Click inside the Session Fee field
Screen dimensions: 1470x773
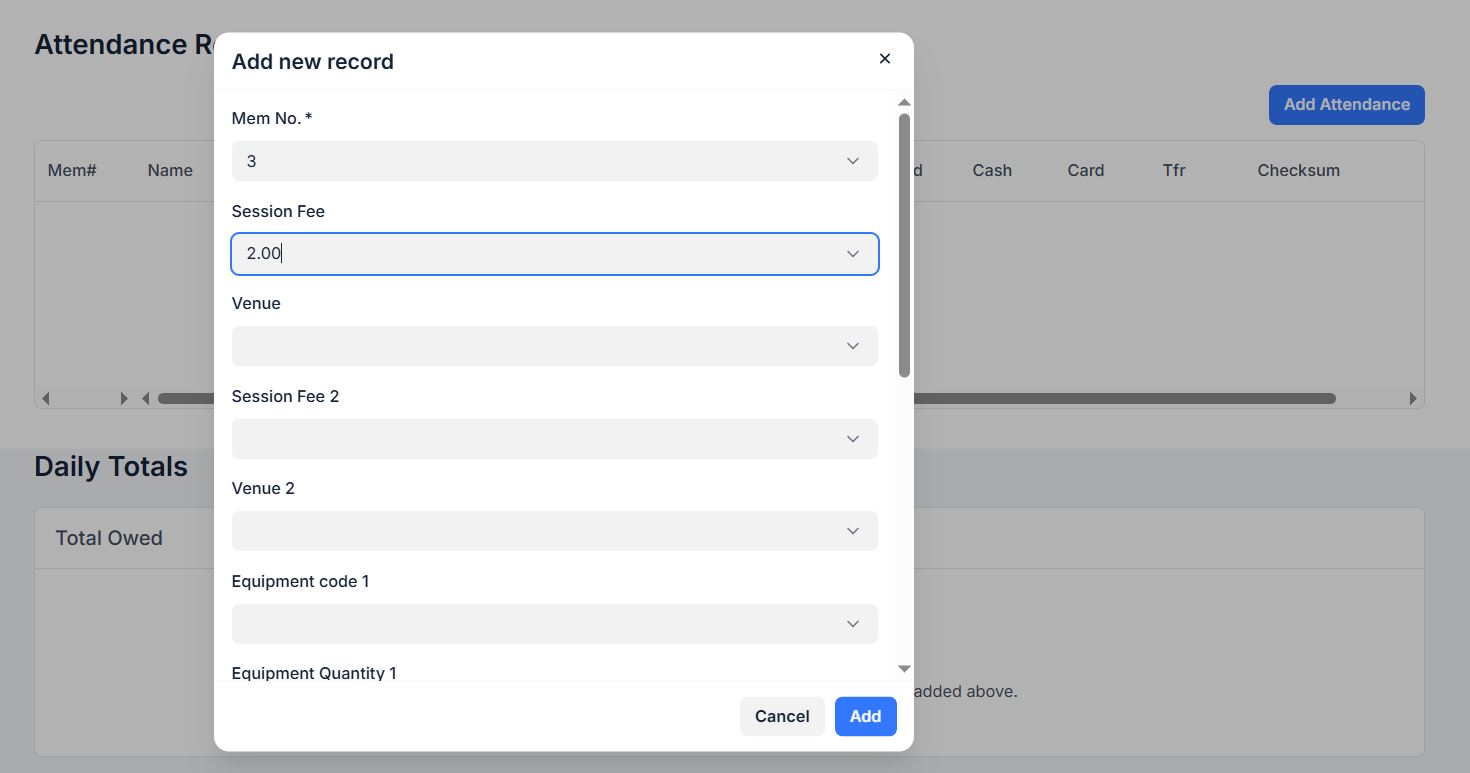click(530, 254)
